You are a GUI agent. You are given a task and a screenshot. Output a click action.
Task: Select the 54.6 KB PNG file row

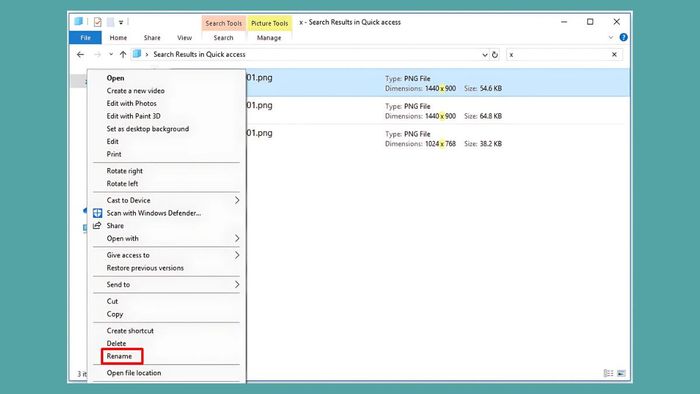pyautogui.click(x=438, y=83)
